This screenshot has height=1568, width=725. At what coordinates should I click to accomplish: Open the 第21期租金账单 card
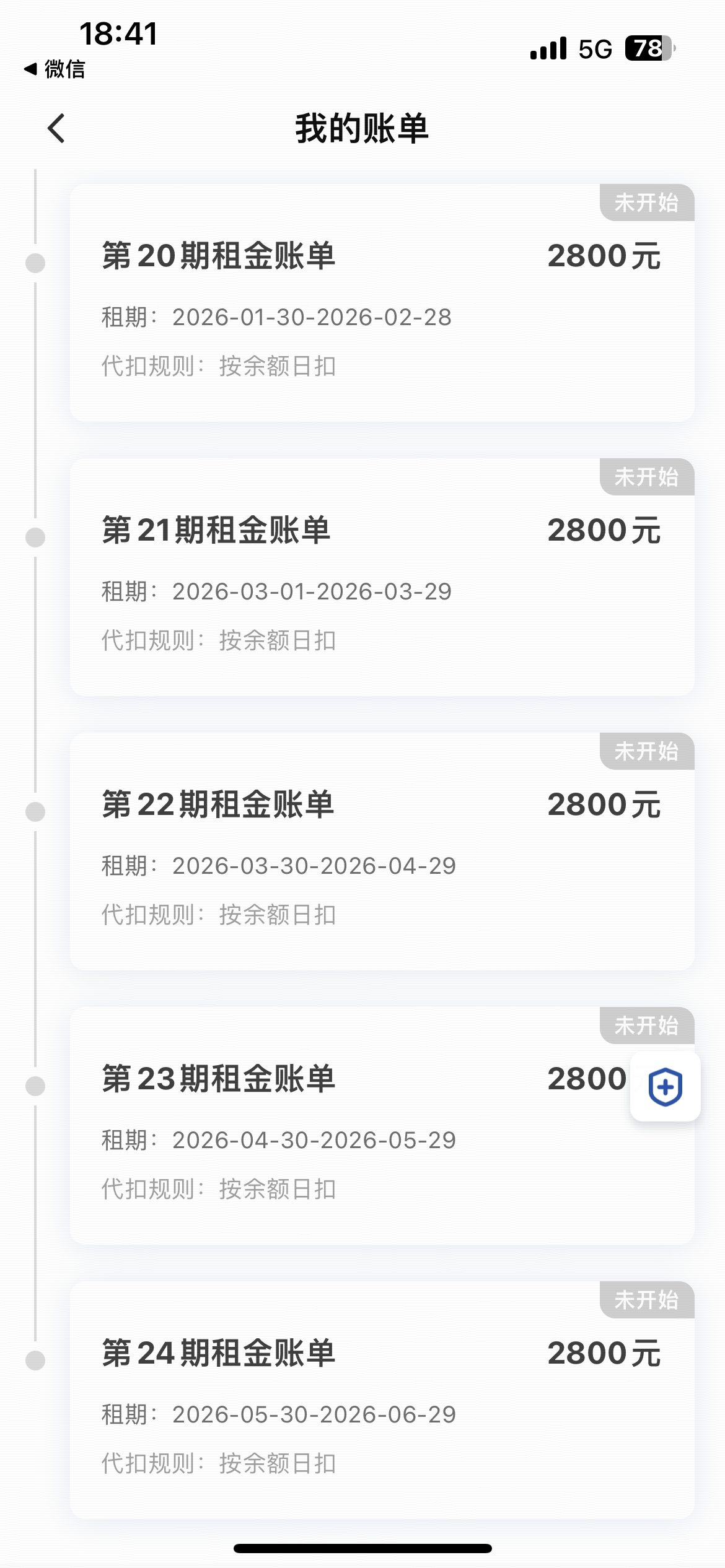point(382,578)
